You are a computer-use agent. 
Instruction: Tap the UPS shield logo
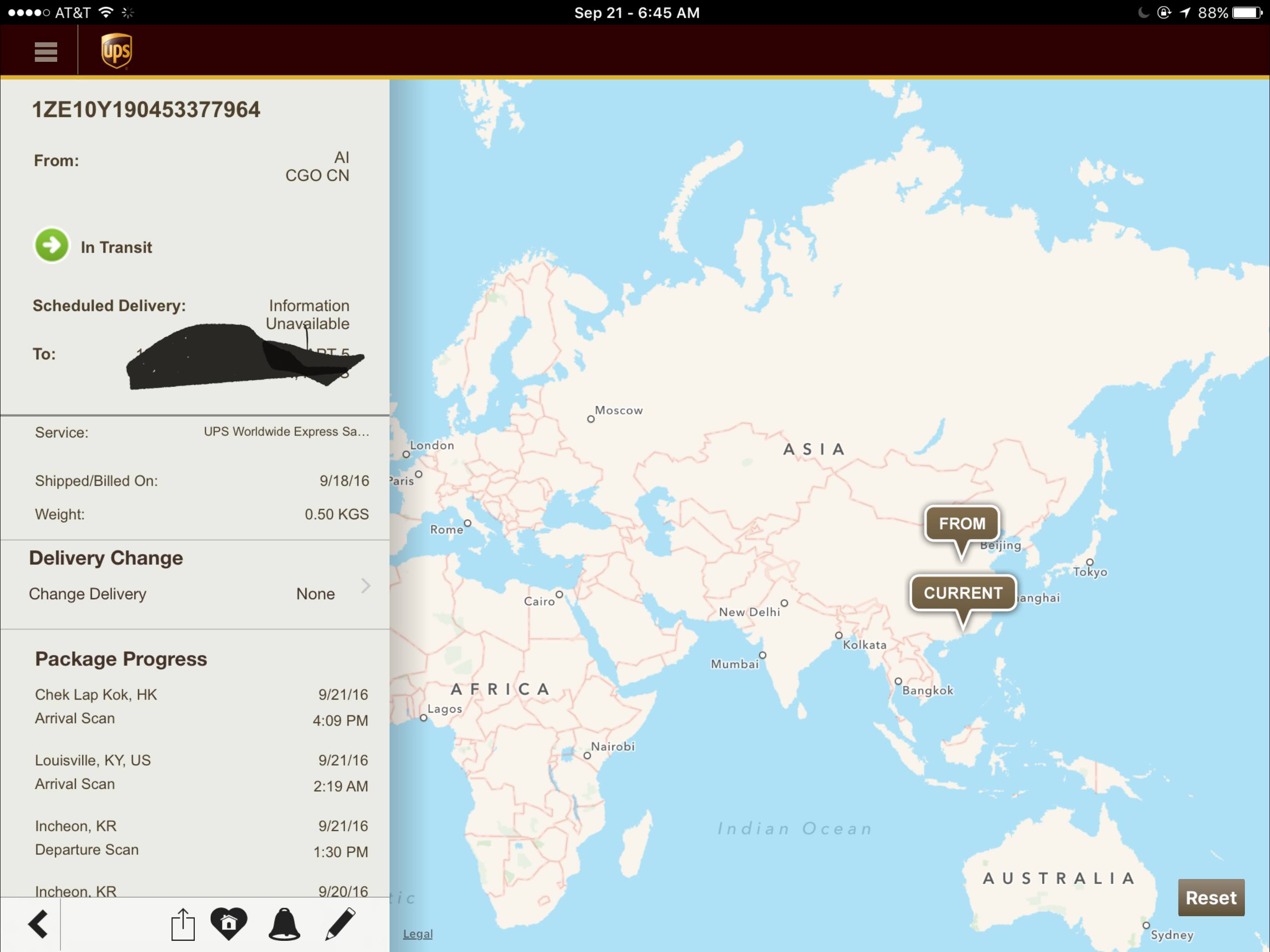(x=117, y=51)
